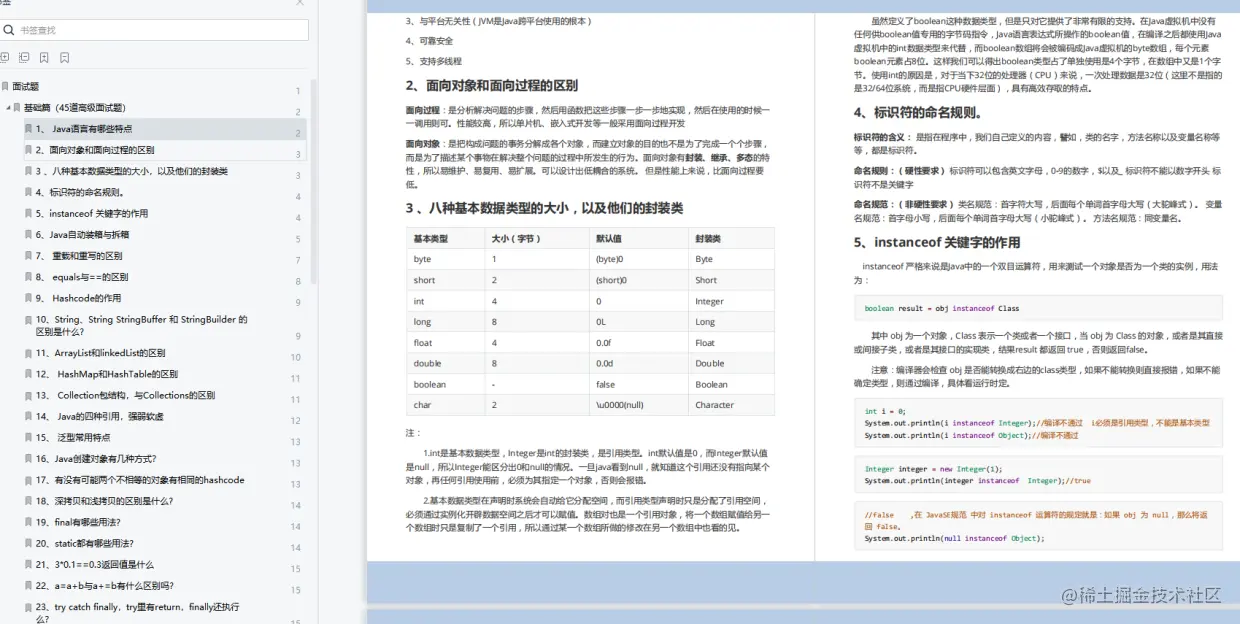The height and width of the screenshot is (624, 1240).
Task: Open bookmark 8、equals与==的区别
Action: tap(82, 277)
